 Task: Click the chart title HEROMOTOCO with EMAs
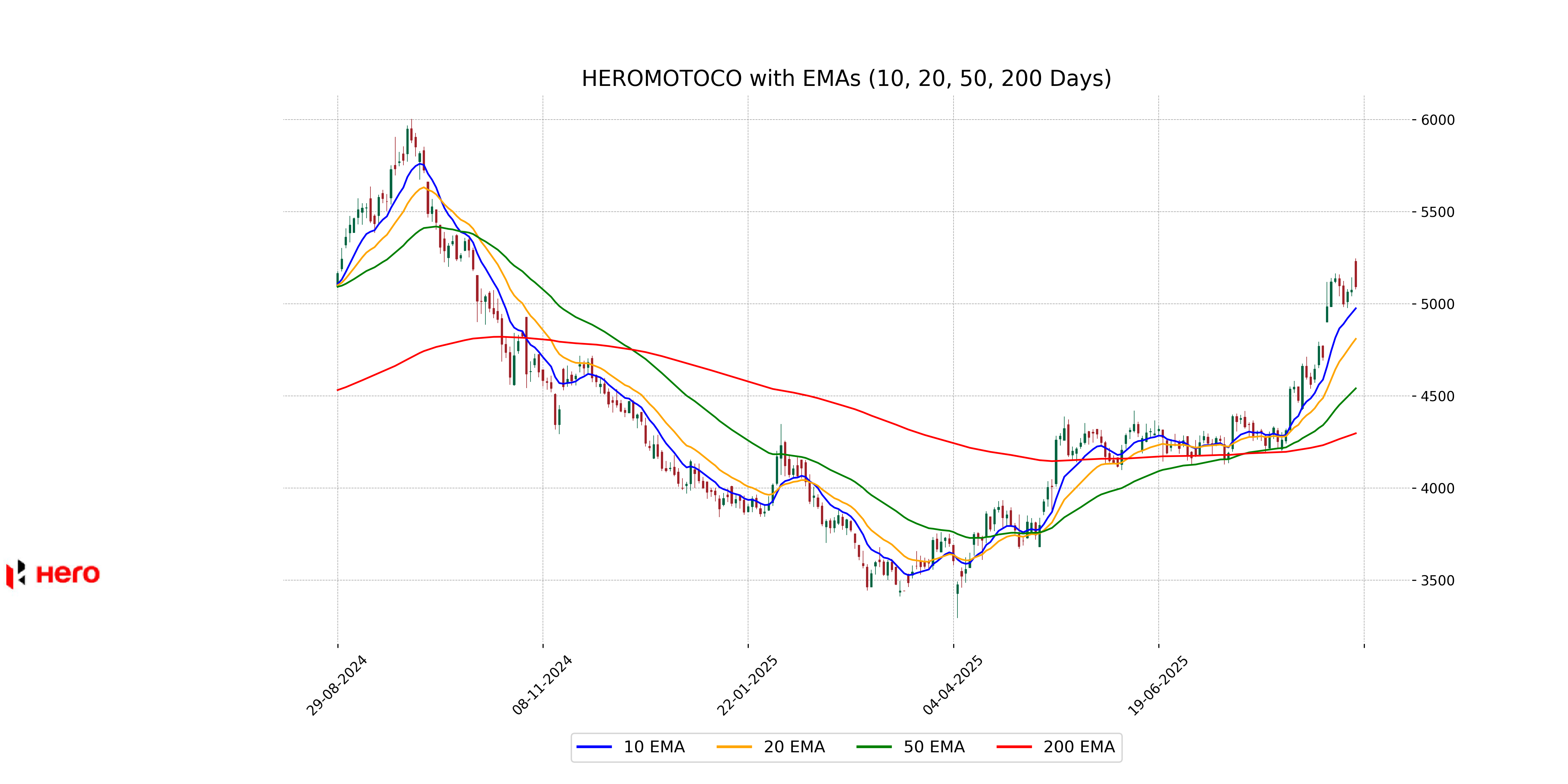pyautogui.click(x=846, y=78)
